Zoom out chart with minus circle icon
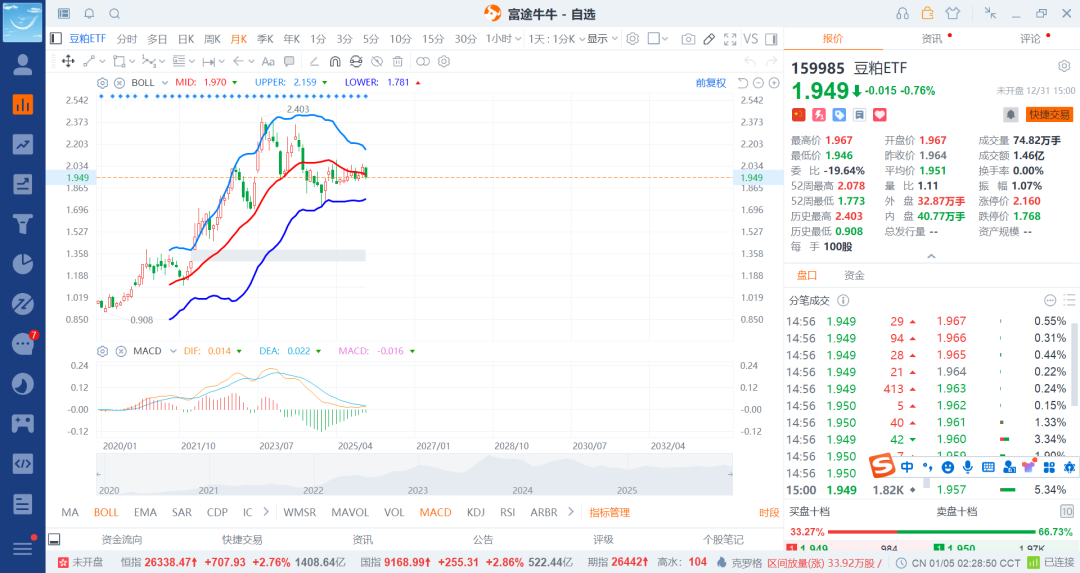Viewport: 1080px width, 573px height. click(x=758, y=83)
